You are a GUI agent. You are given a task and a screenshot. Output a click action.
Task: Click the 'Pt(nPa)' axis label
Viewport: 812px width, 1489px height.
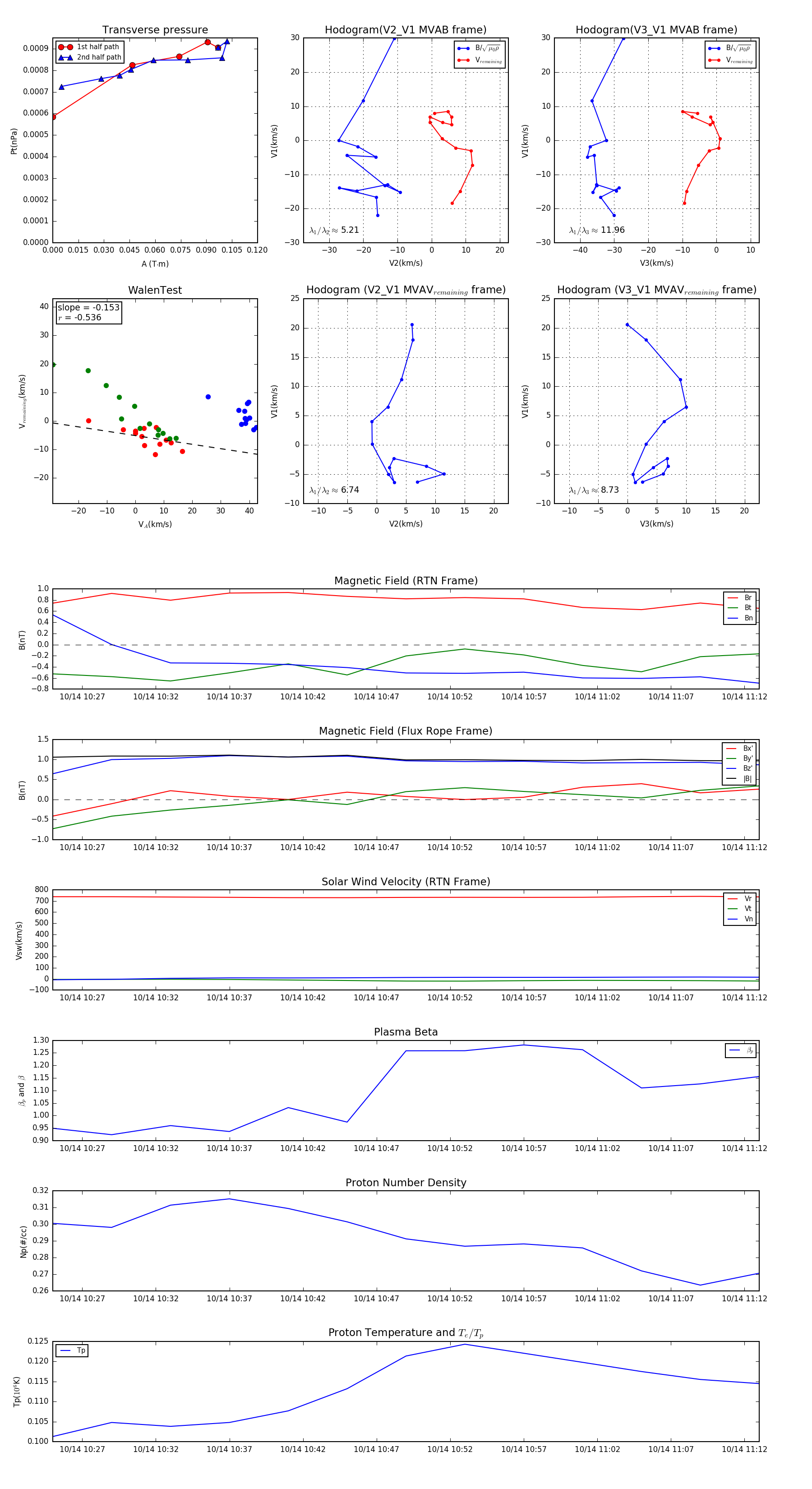pyautogui.click(x=14, y=141)
